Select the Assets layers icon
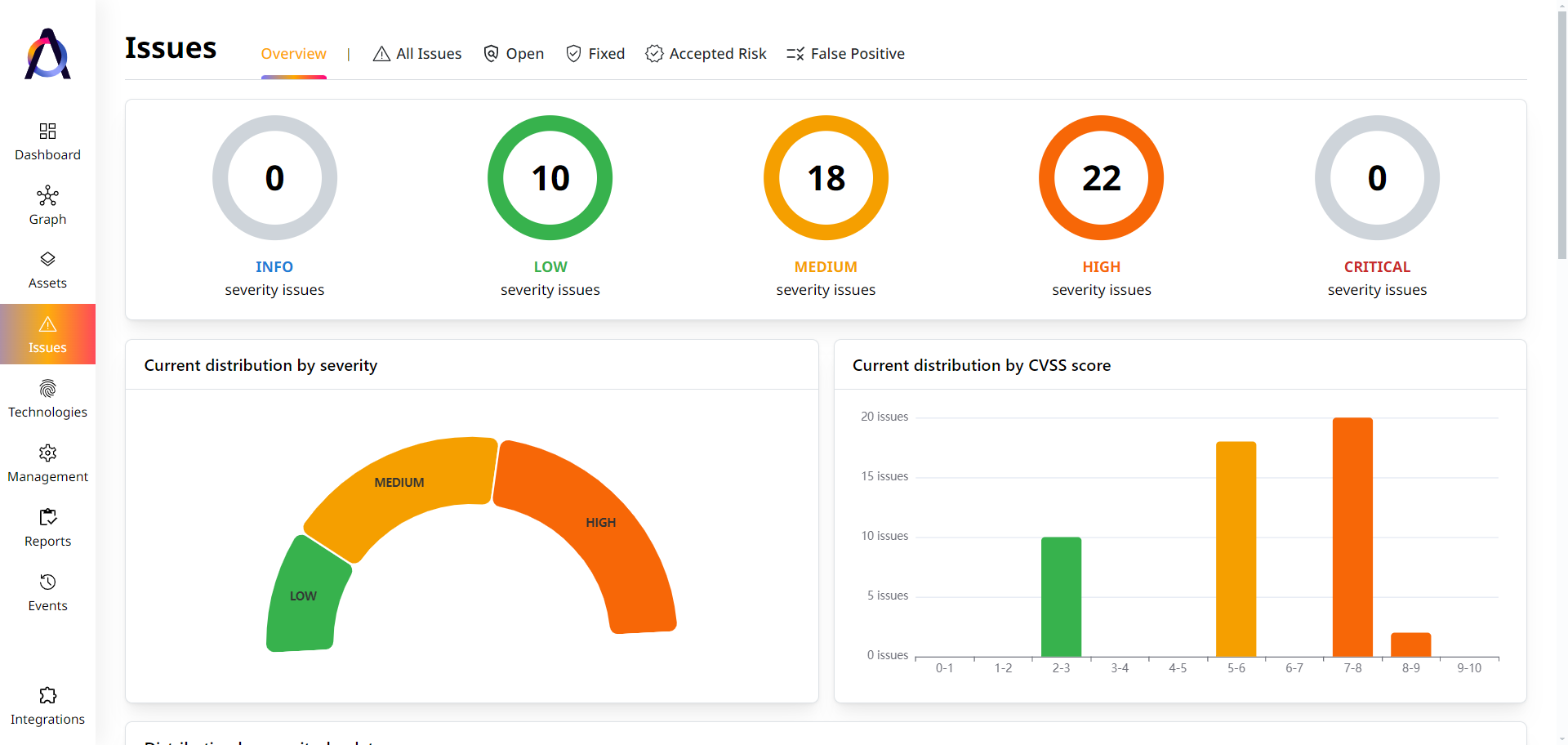 pyautogui.click(x=47, y=259)
